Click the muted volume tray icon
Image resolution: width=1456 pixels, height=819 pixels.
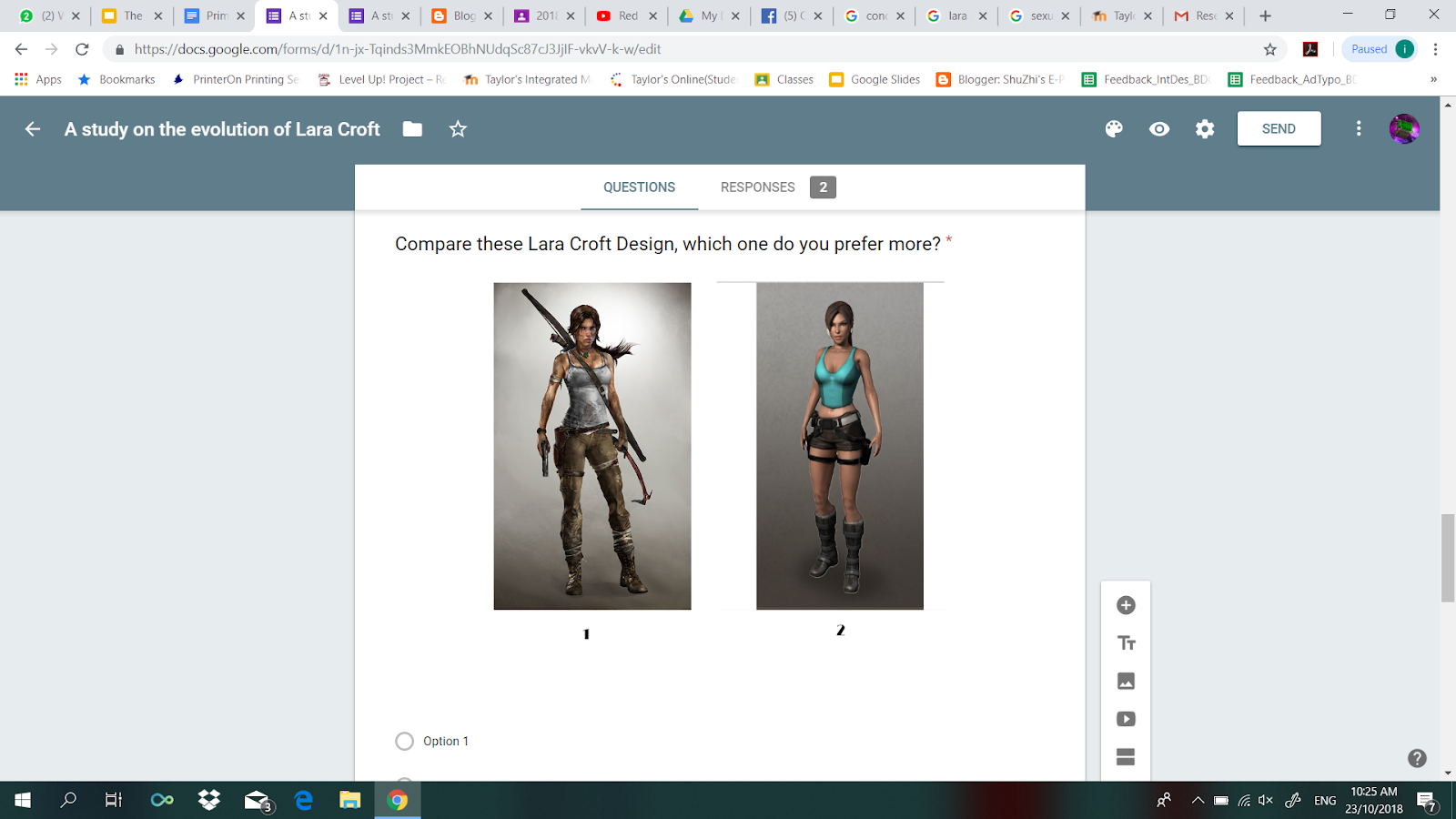pos(1266,801)
